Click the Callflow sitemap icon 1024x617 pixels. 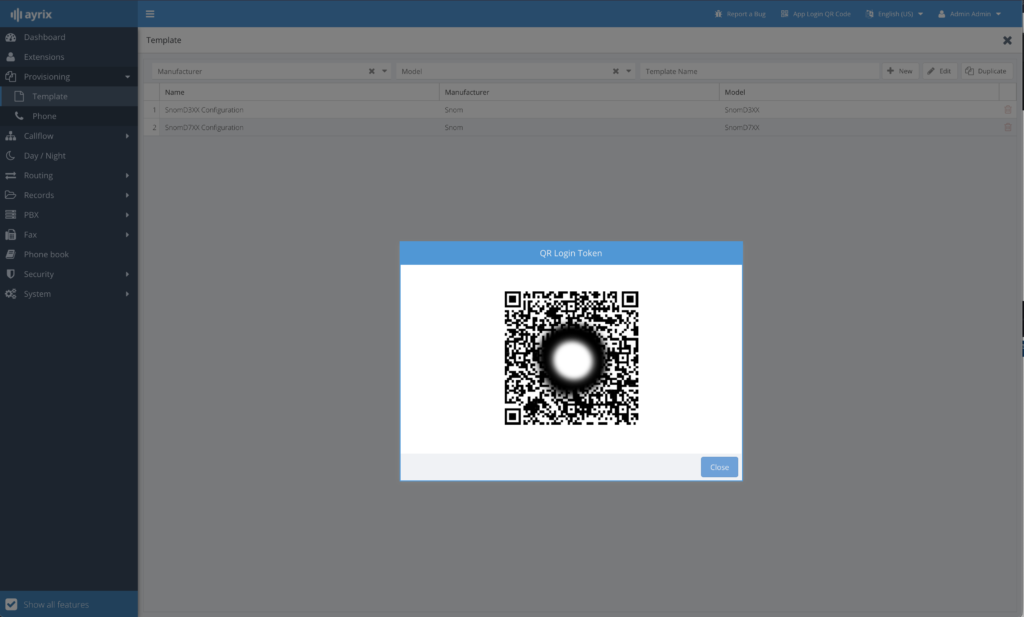coord(10,136)
